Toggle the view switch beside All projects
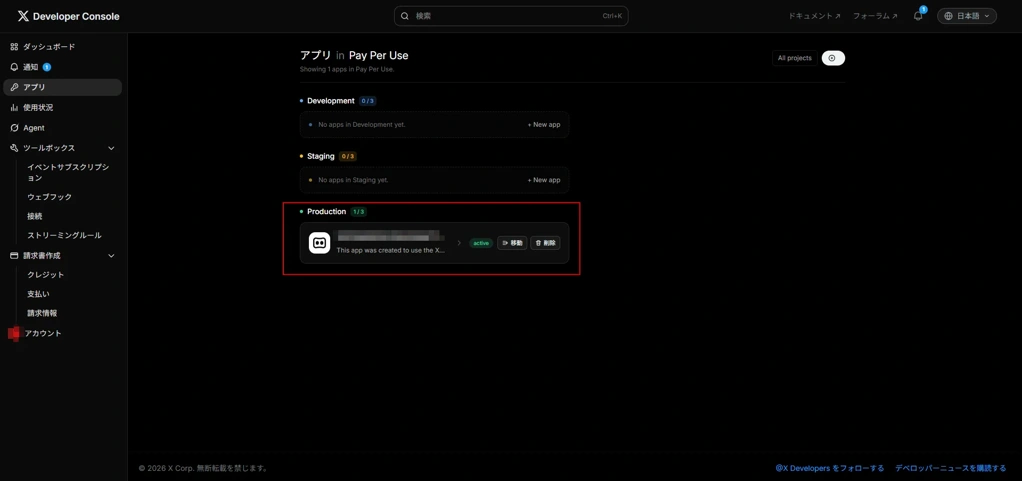Image resolution: width=1022 pixels, height=481 pixels. [x=833, y=58]
